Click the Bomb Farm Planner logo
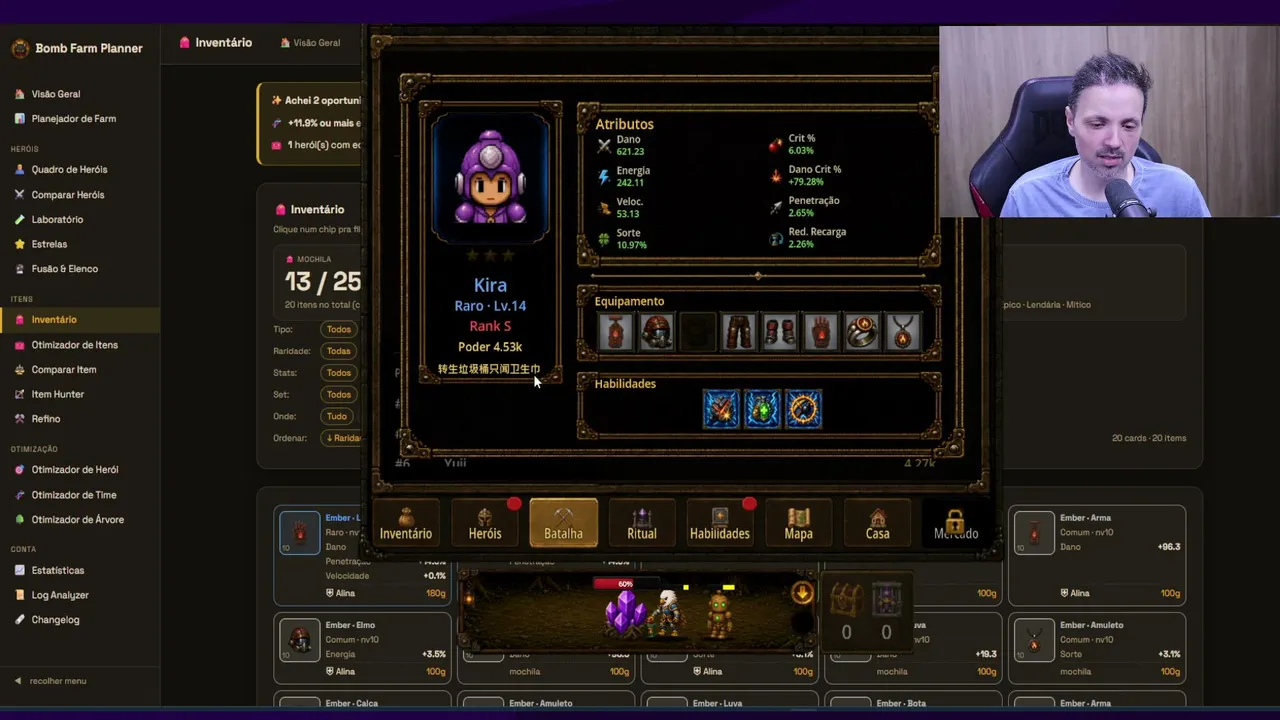Image resolution: width=1280 pixels, height=720 pixels. coord(20,48)
